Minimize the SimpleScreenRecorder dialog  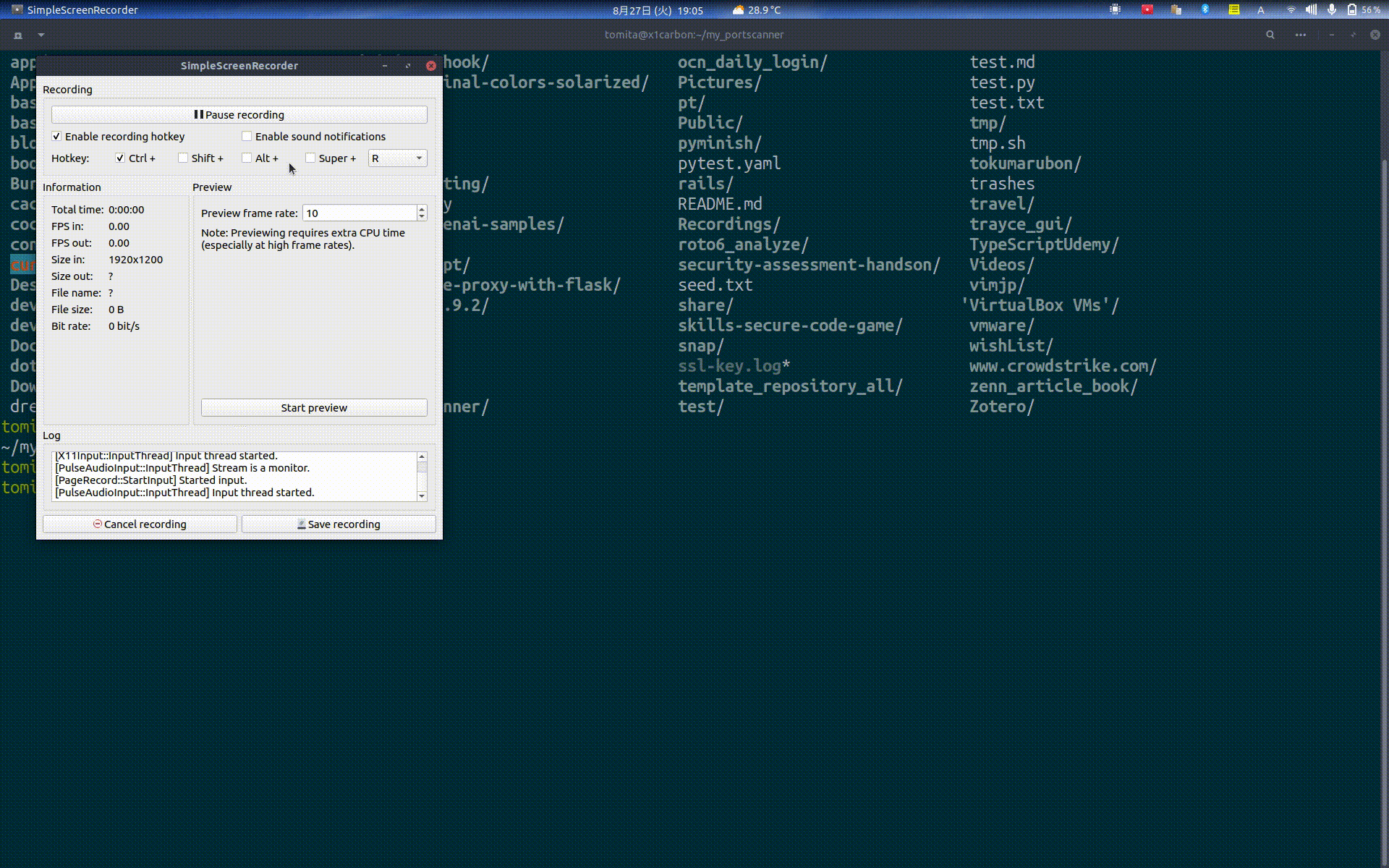click(x=385, y=65)
